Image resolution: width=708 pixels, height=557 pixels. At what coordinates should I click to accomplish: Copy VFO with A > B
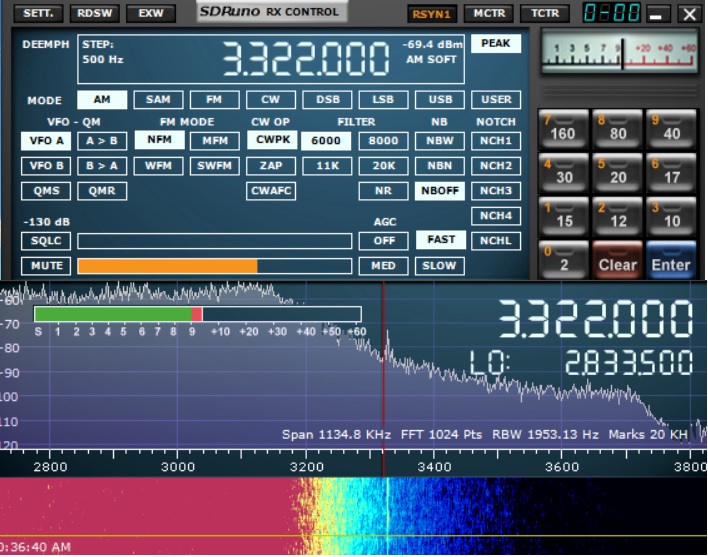(x=102, y=141)
